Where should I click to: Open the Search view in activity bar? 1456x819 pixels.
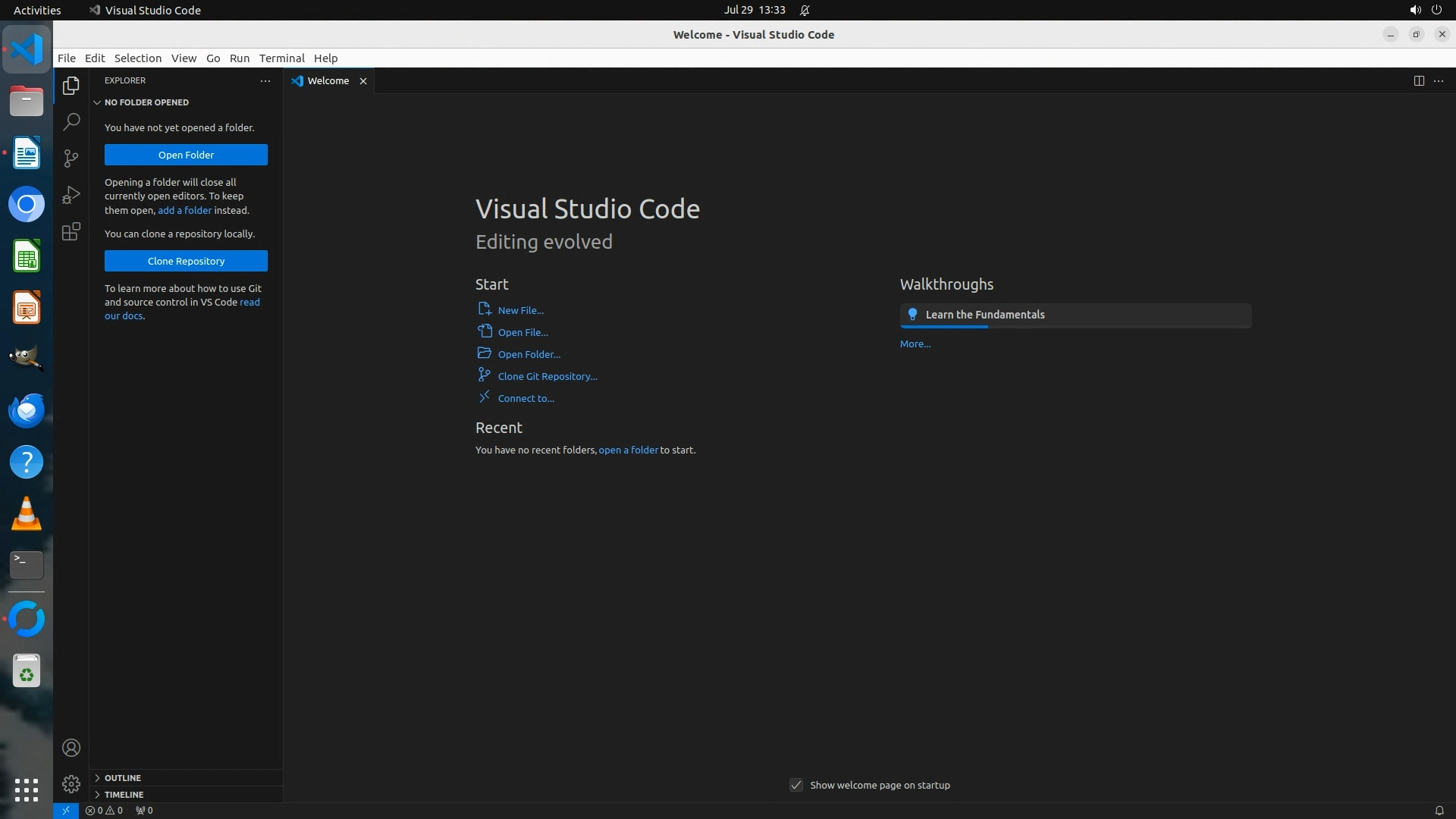tap(71, 121)
